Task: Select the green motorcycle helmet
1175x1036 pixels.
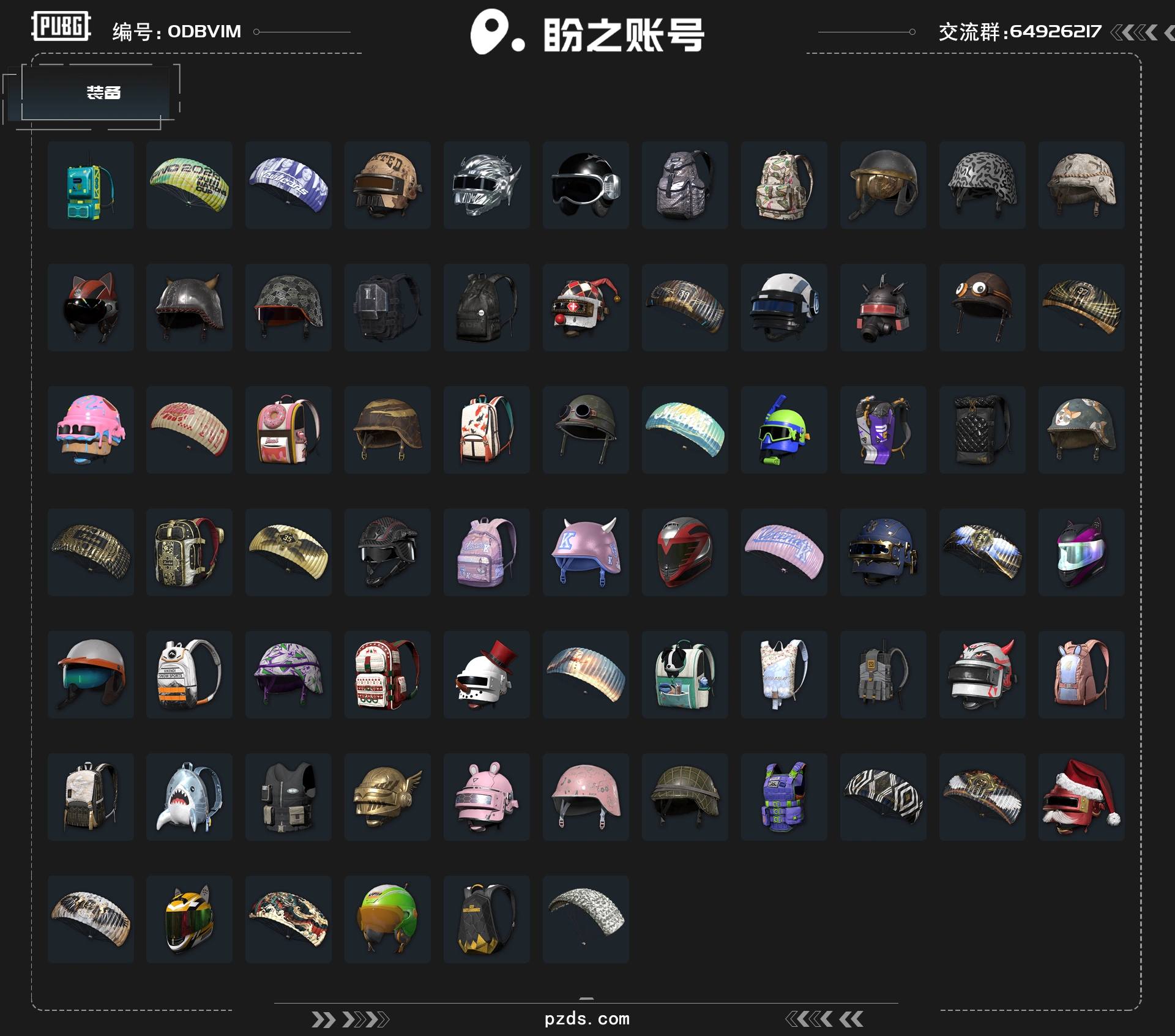Action: pos(387,919)
